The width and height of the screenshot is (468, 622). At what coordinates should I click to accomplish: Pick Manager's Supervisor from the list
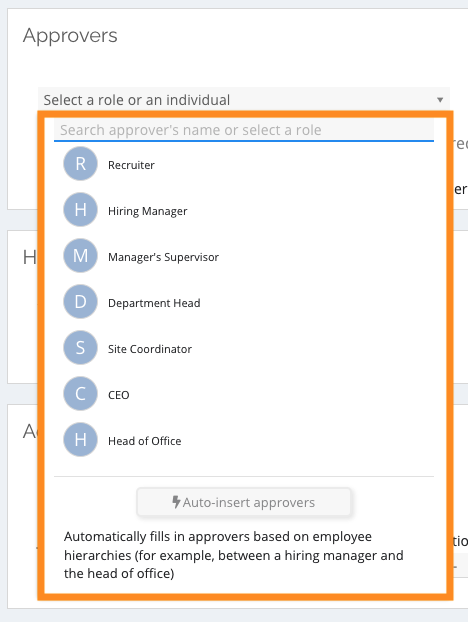coord(244,256)
